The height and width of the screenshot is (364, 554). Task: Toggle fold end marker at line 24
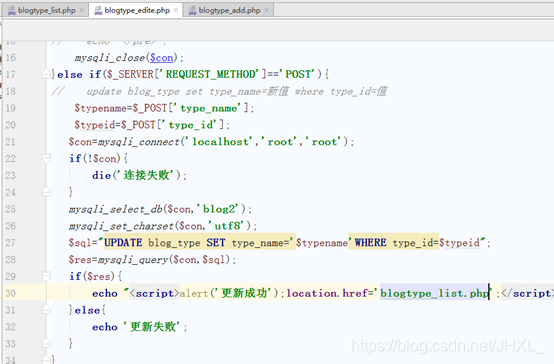coord(46,192)
